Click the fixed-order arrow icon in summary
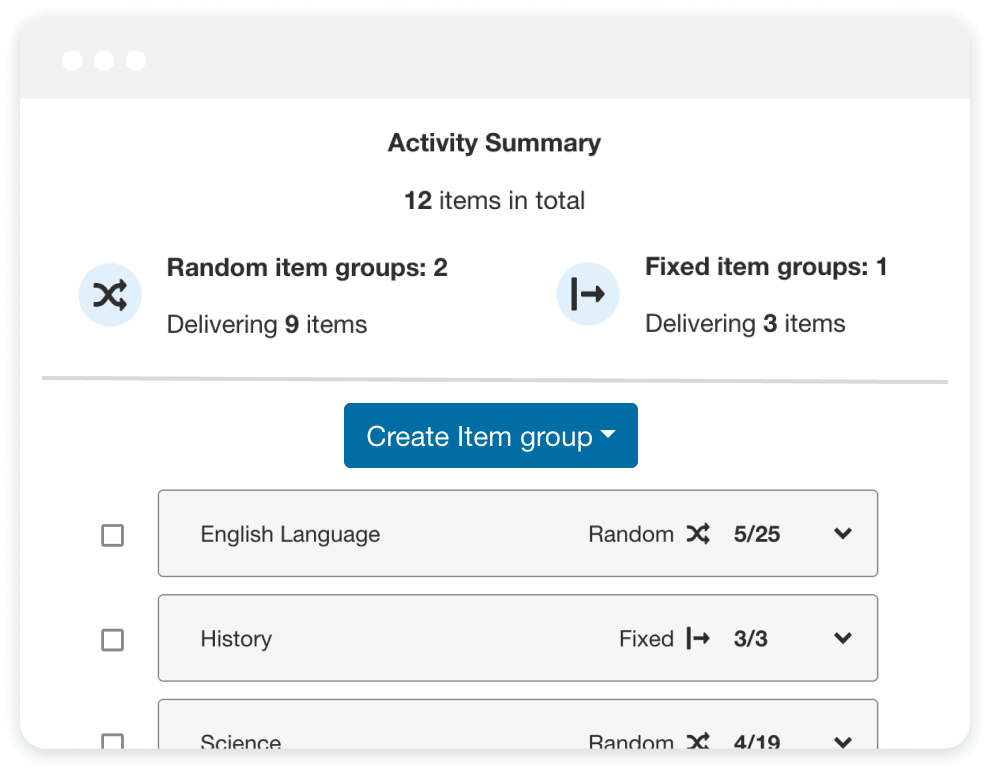 click(x=588, y=295)
